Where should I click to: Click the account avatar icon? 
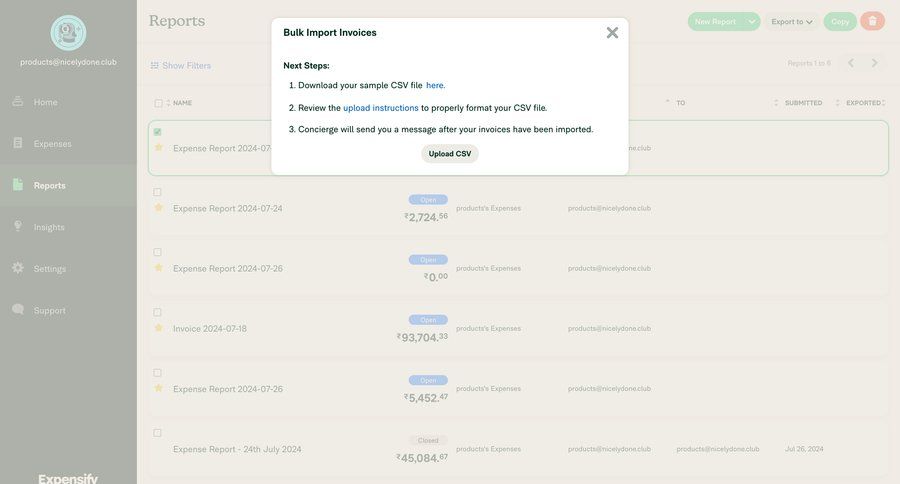(68, 33)
